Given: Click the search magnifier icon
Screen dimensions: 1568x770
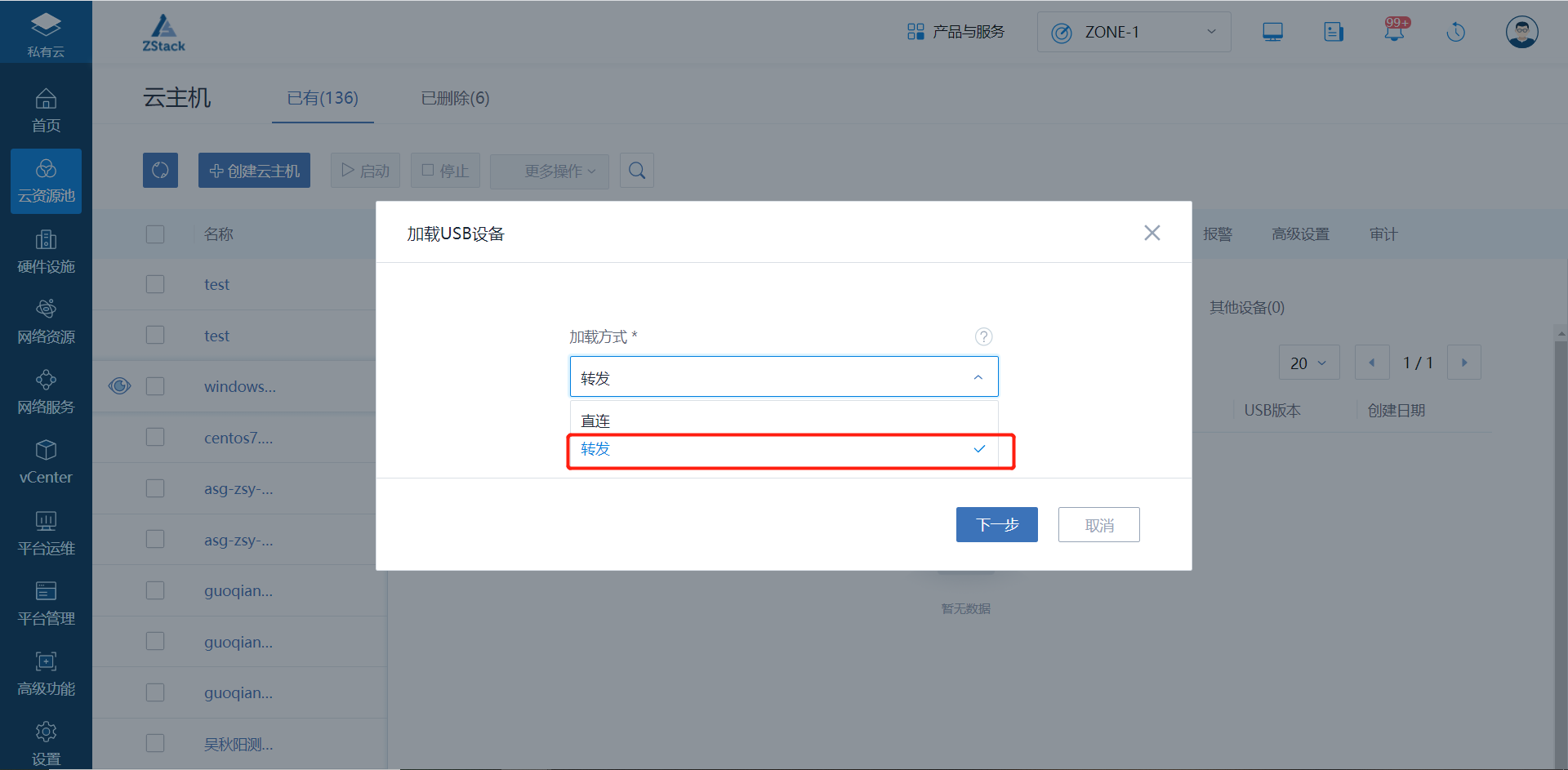Looking at the screenshot, I should [637, 171].
